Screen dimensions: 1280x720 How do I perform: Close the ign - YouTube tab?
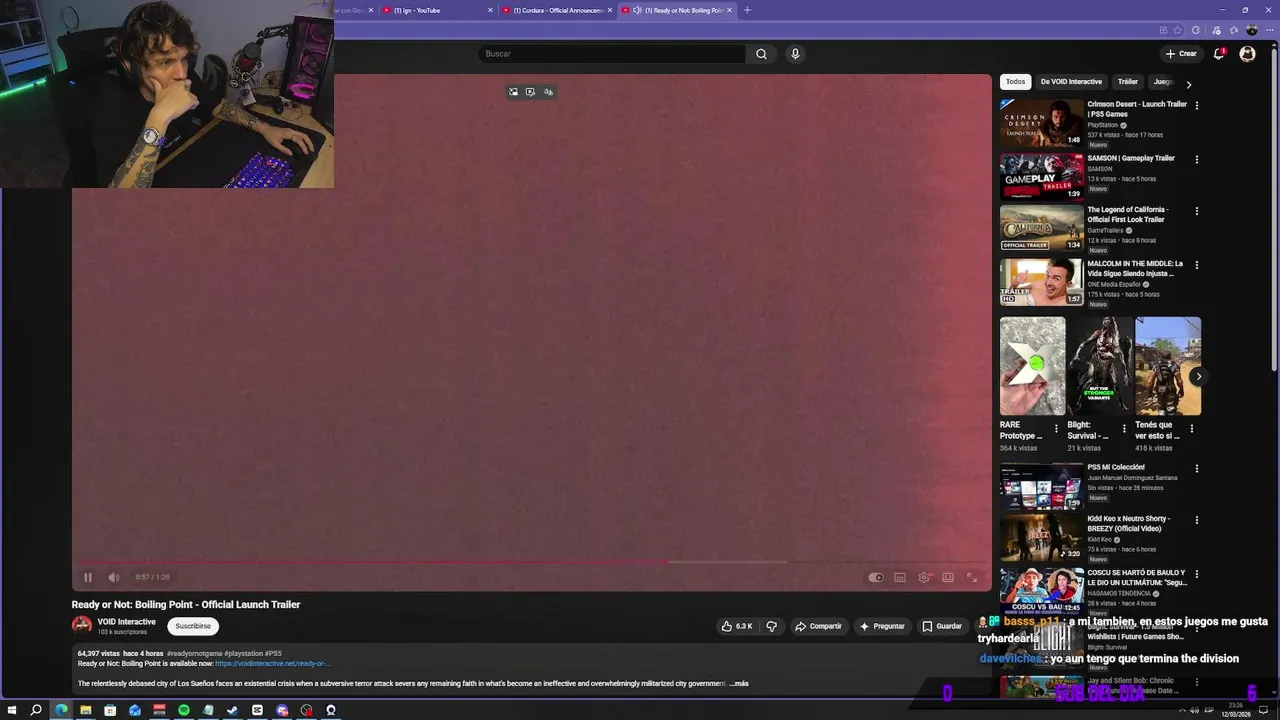click(x=490, y=10)
